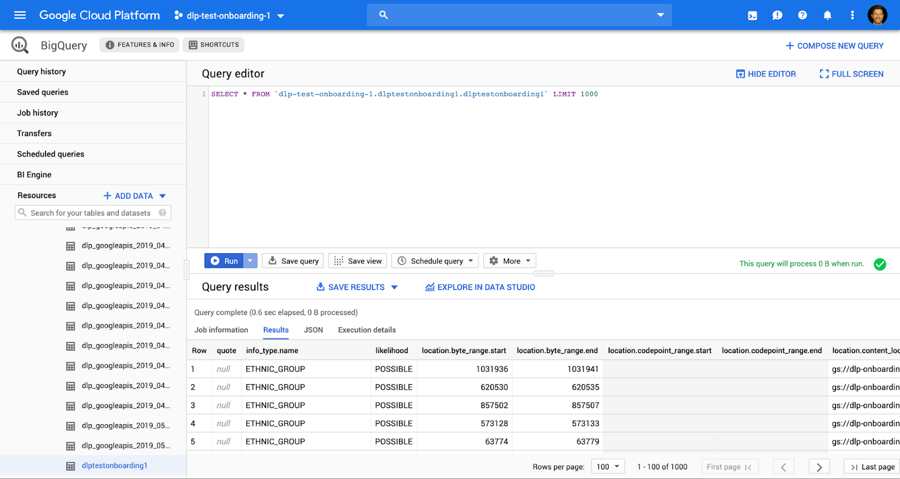Screen dimensions: 900x479
Task: Switch to the JSON tab
Action: tap(313, 330)
